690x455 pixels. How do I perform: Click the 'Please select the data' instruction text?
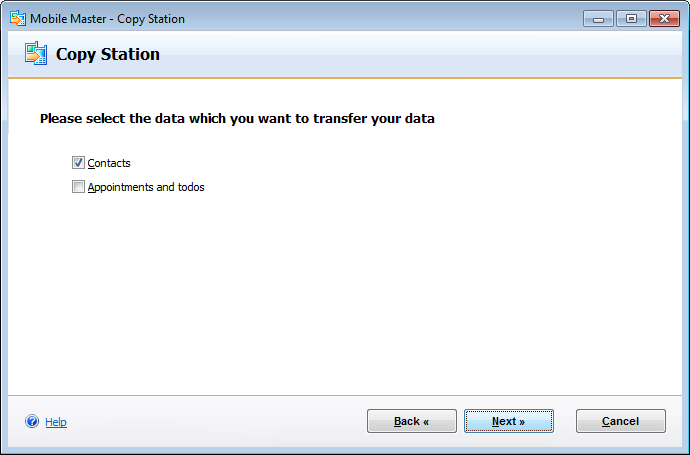pos(237,118)
